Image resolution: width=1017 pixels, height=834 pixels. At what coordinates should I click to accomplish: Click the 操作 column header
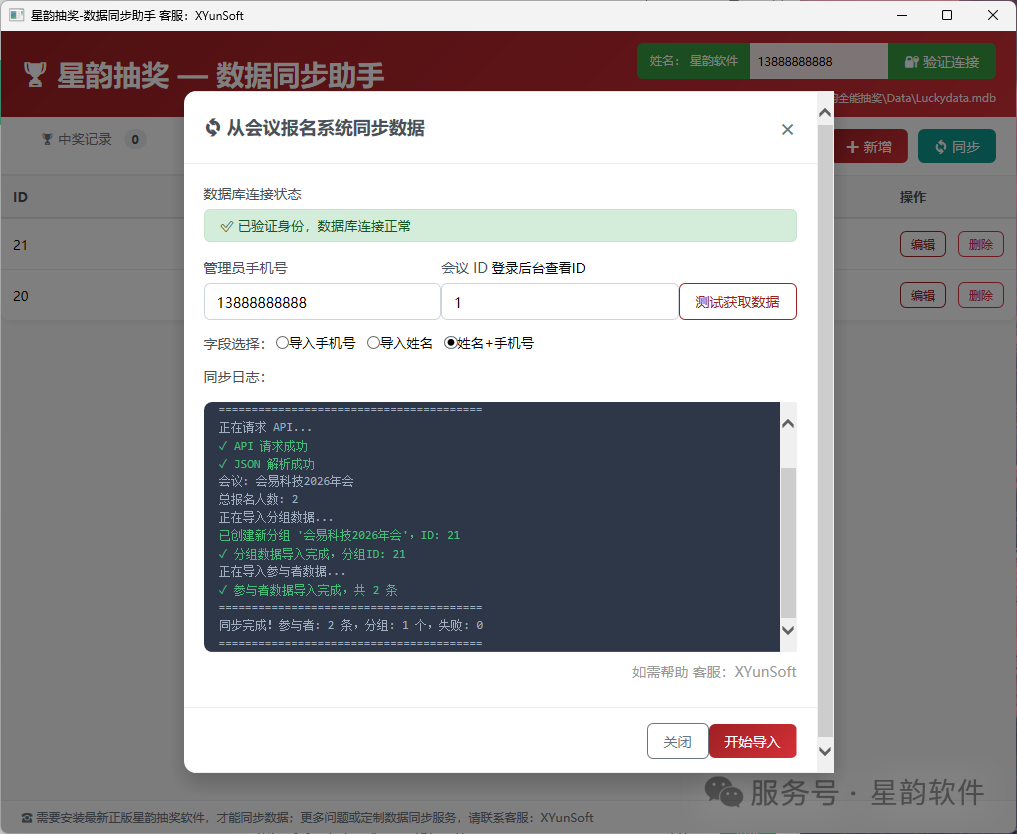(913, 197)
